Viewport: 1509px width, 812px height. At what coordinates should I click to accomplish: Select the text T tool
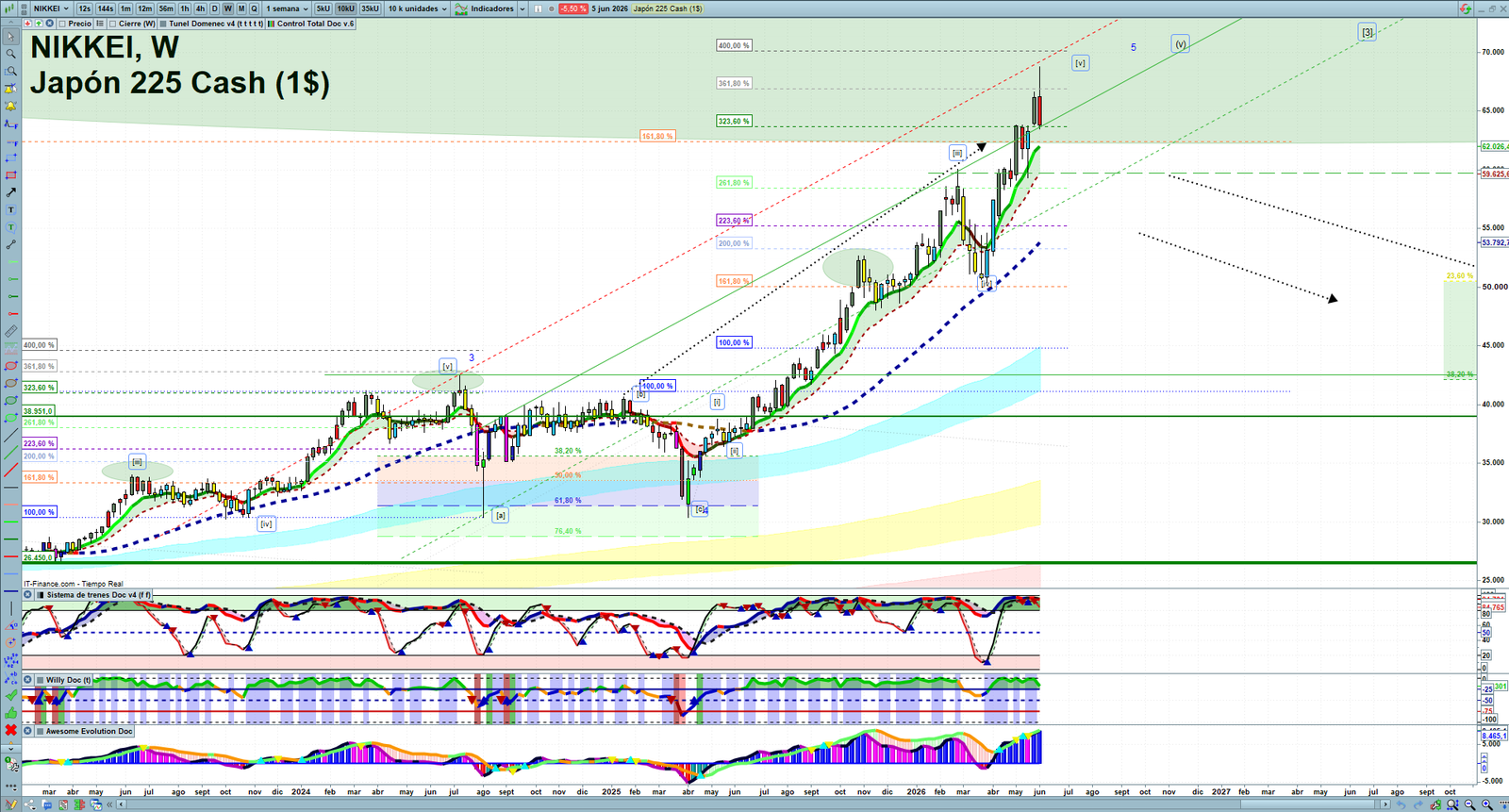point(10,209)
